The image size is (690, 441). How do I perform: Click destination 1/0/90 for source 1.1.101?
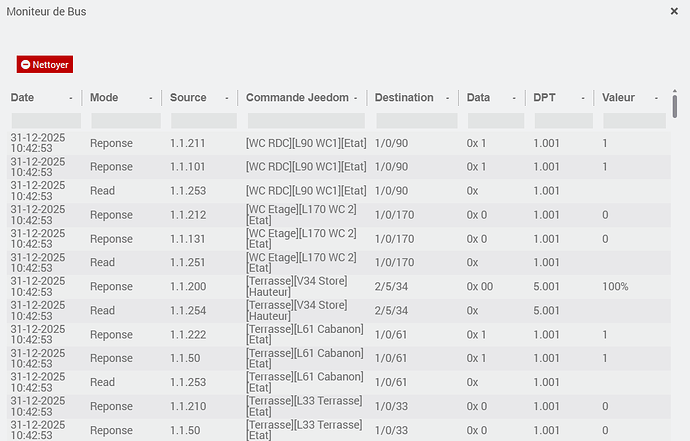point(391,167)
